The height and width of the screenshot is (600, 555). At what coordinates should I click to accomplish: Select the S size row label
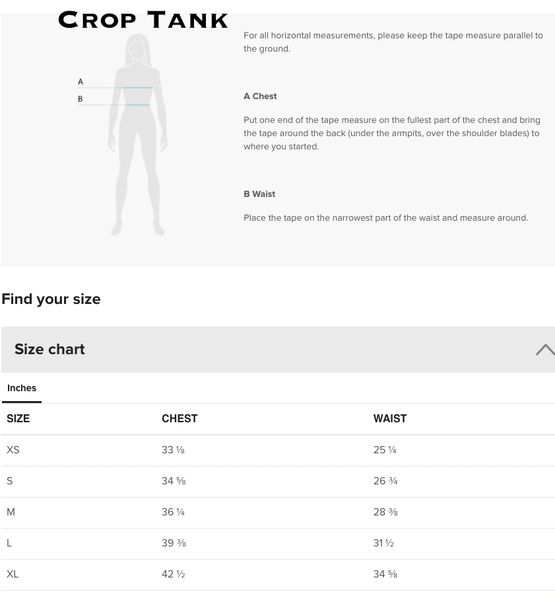coord(10,481)
